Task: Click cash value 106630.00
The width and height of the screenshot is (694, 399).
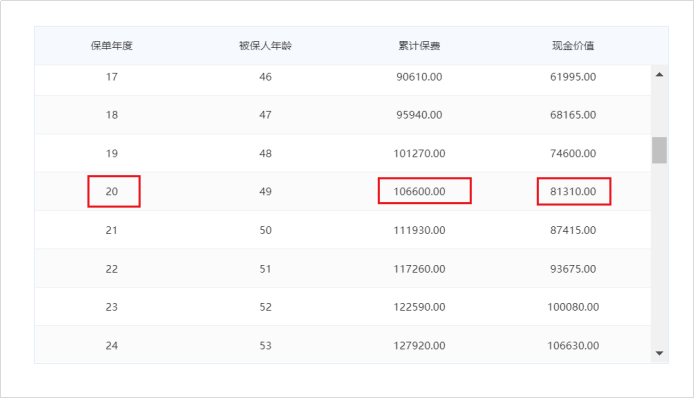Action: point(573,346)
